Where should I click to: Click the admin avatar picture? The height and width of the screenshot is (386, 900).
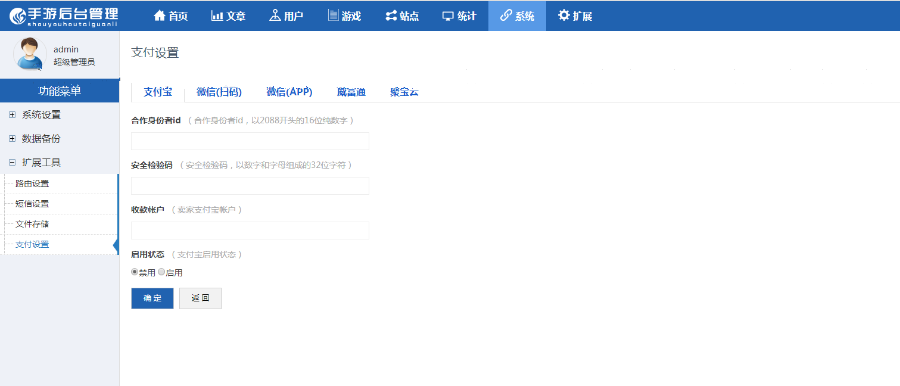coord(30,54)
